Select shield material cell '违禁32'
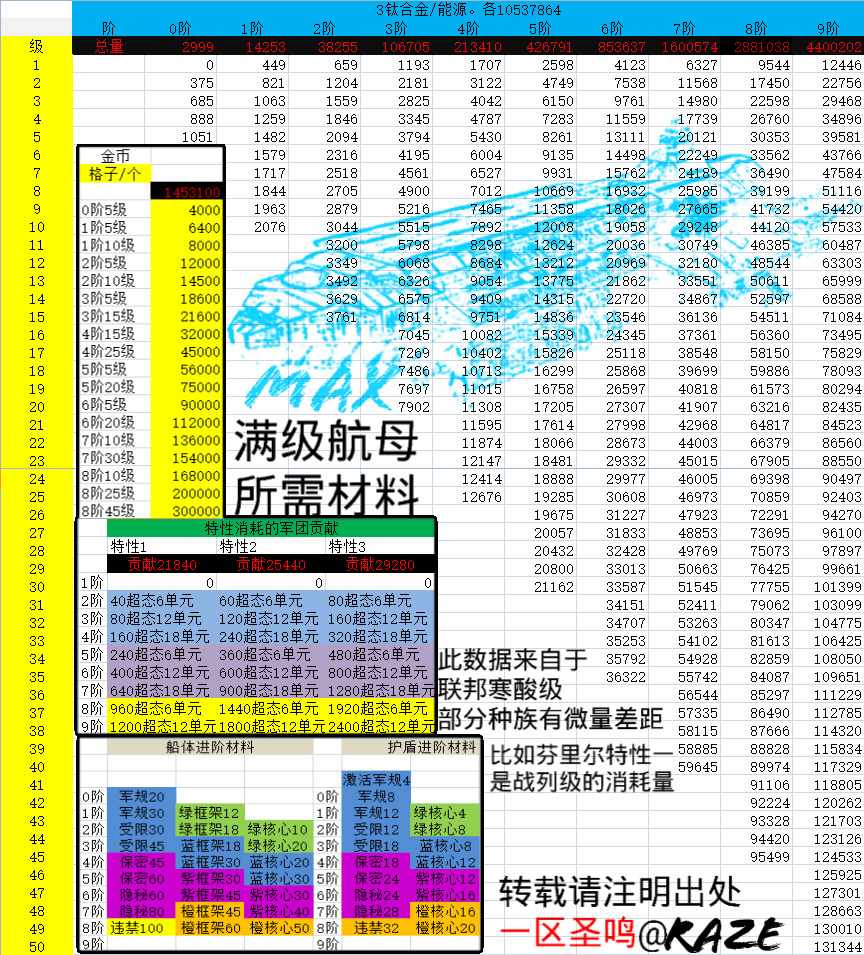864x955 pixels. point(376,928)
